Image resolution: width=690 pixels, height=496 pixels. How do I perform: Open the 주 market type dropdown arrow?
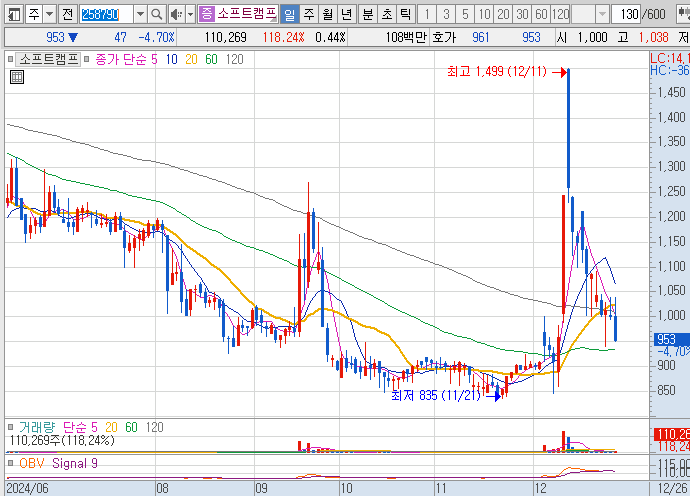click(x=50, y=15)
